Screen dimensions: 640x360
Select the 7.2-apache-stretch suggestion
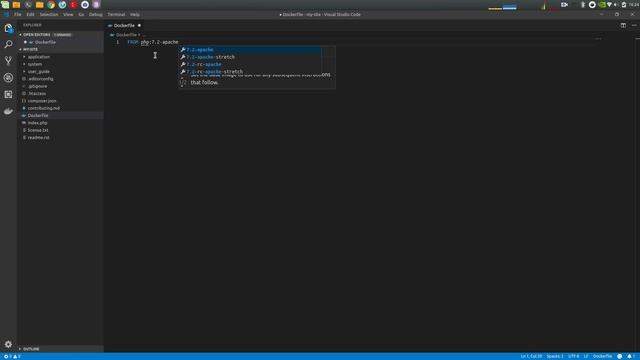(250, 57)
